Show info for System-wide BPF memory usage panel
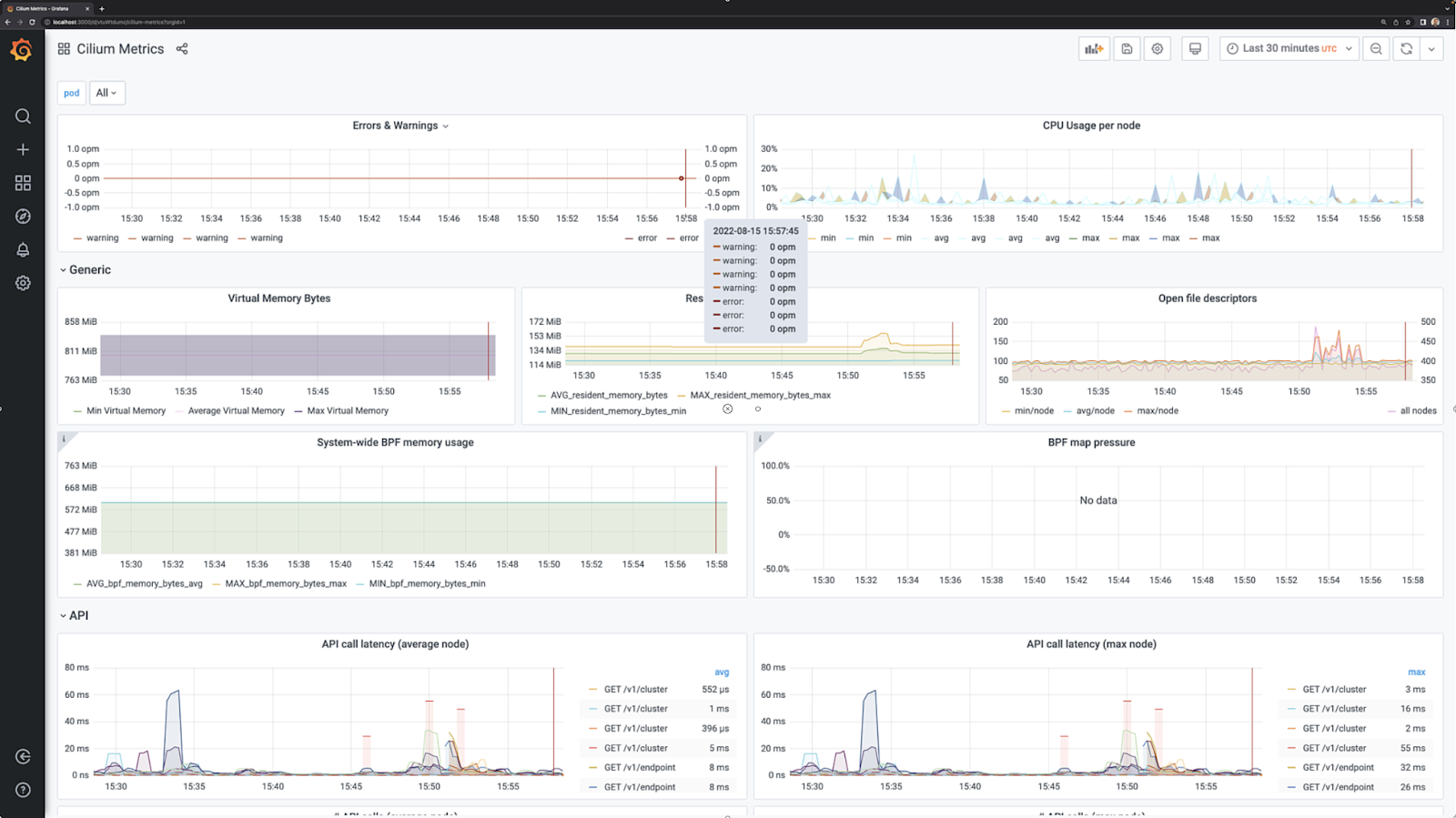Screen dimensions: 1456x818 (64, 439)
